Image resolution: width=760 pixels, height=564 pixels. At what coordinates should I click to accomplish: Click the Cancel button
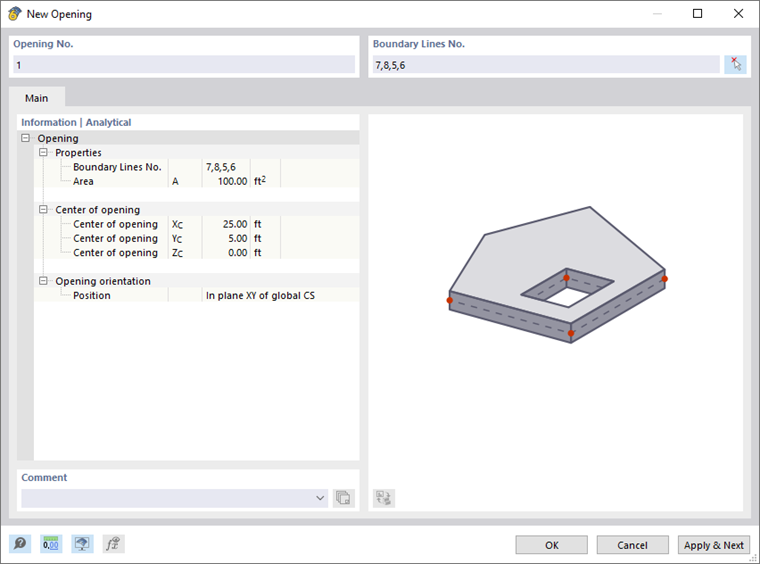(633, 545)
